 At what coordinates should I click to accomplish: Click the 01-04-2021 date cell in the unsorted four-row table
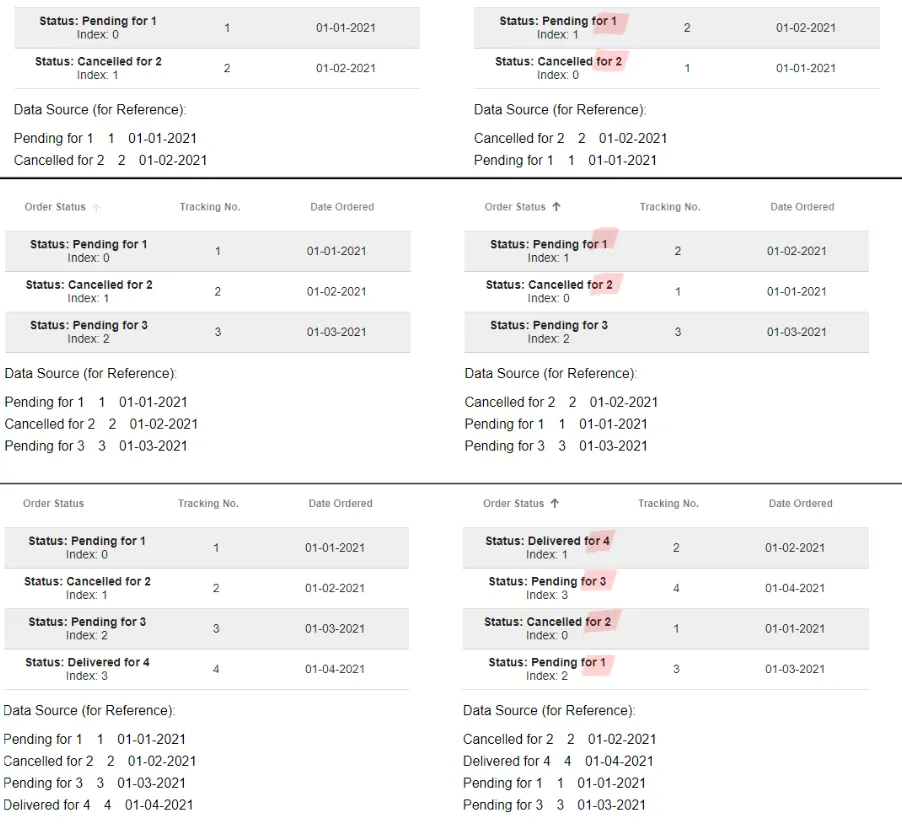[335, 669]
